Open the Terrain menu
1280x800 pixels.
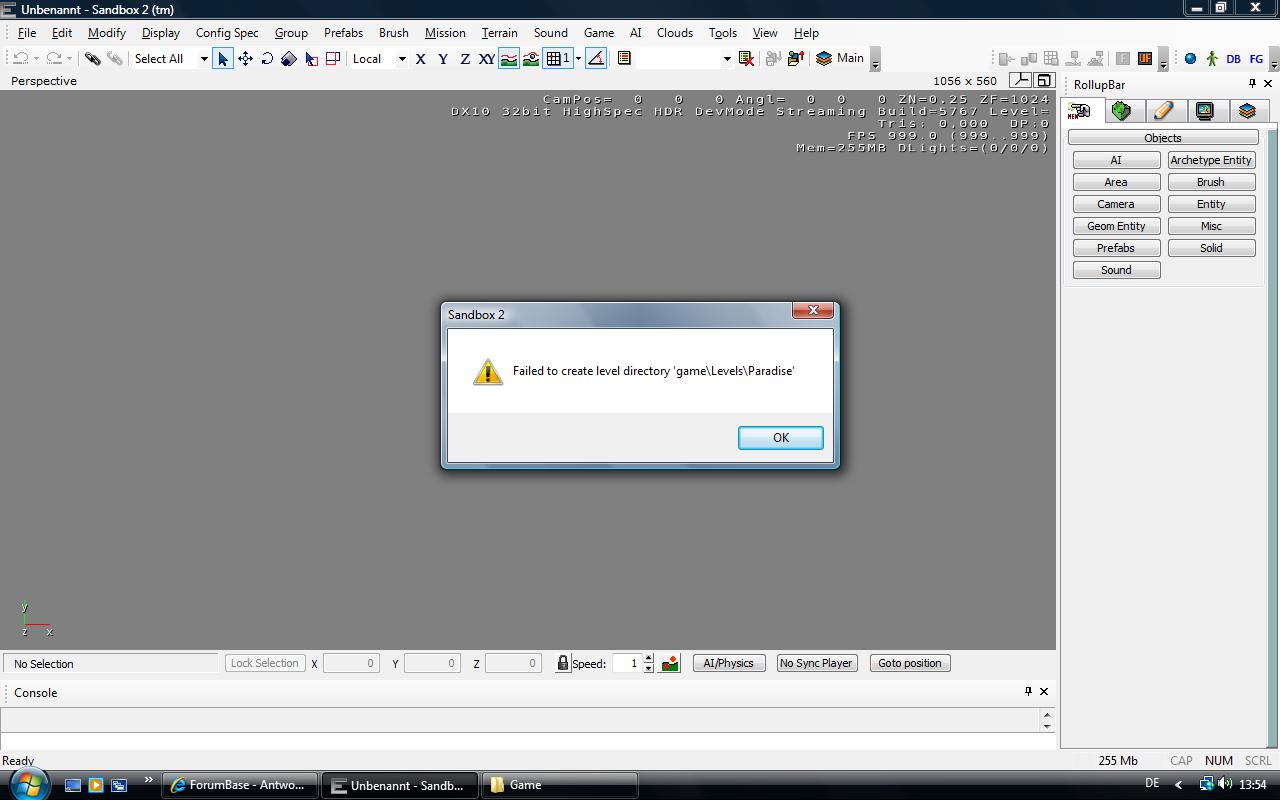coord(499,33)
